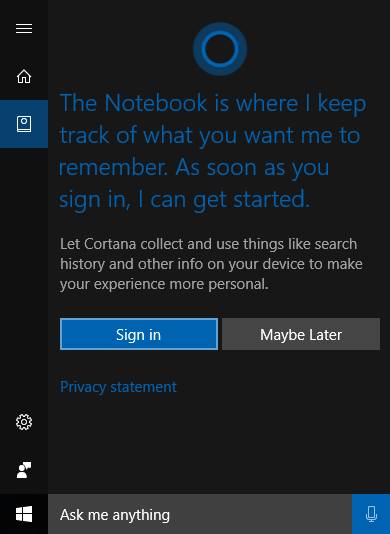Image resolution: width=390 pixels, height=534 pixels.
Task: Focus the Ask me anything search box
Action: click(200, 514)
